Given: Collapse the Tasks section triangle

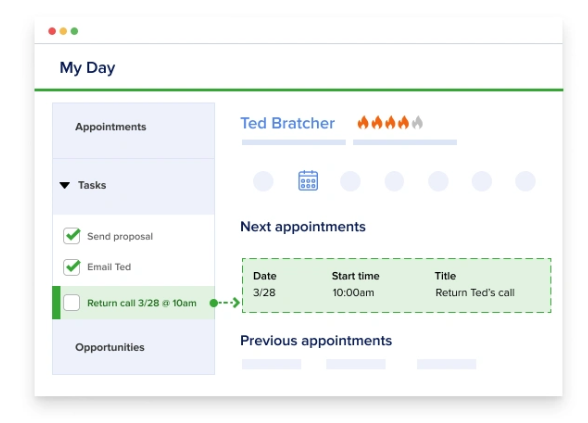Looking at the screenshot, I should coord(64,185).
